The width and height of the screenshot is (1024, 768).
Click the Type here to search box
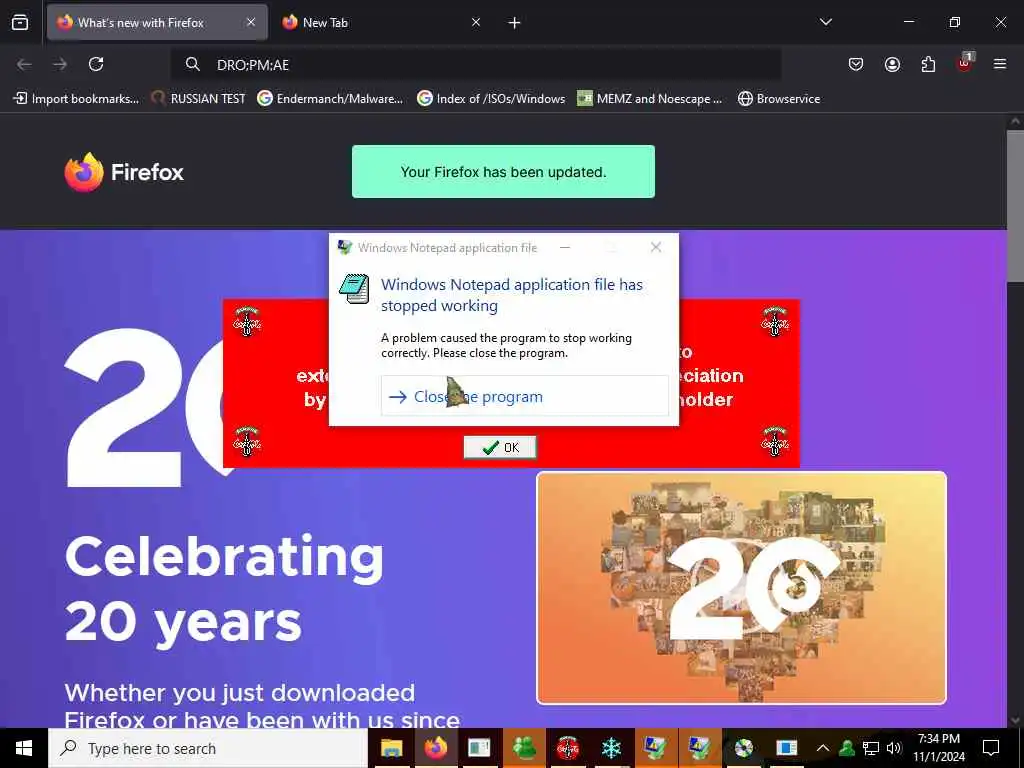208,748
